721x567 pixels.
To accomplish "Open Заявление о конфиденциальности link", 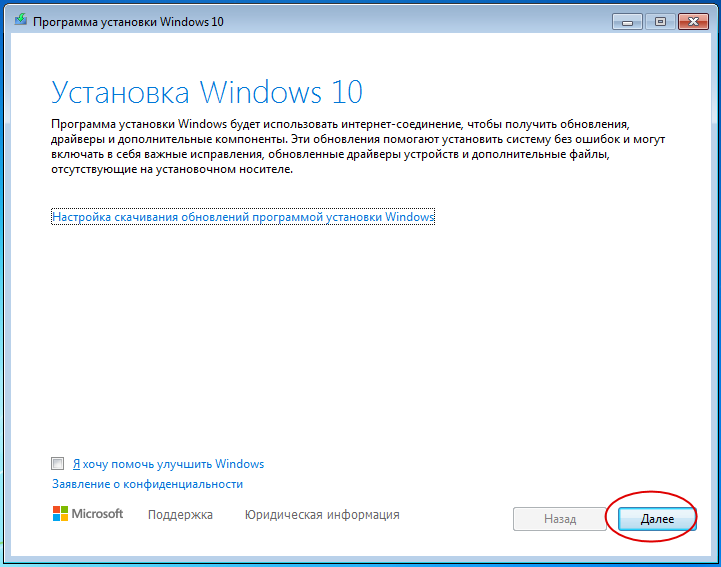I will tap(147, 484).
